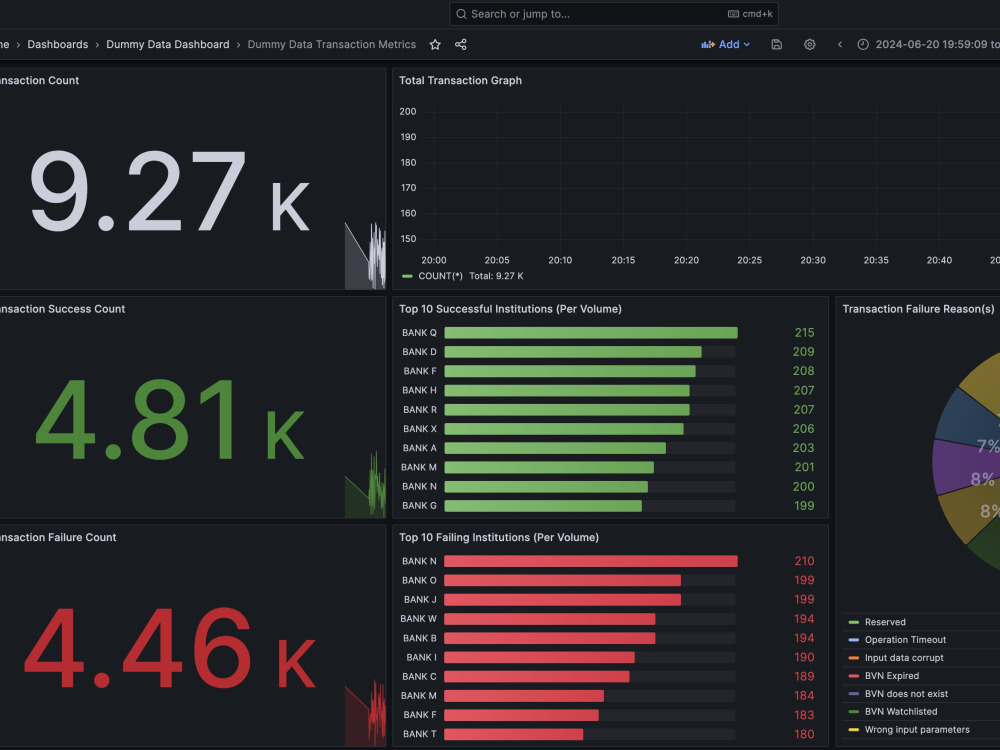Save the dashboard with the disk icon
Screen dimensions: 1000x750
pyautogui.click(x=776, y=45)
